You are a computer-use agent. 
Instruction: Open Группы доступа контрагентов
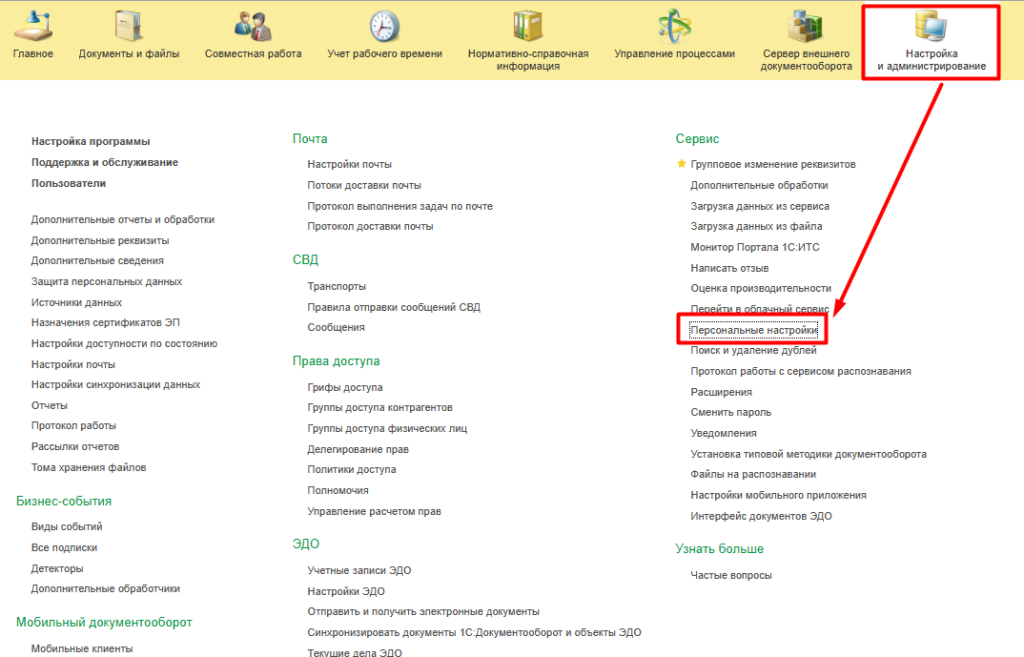coord(380,407)
